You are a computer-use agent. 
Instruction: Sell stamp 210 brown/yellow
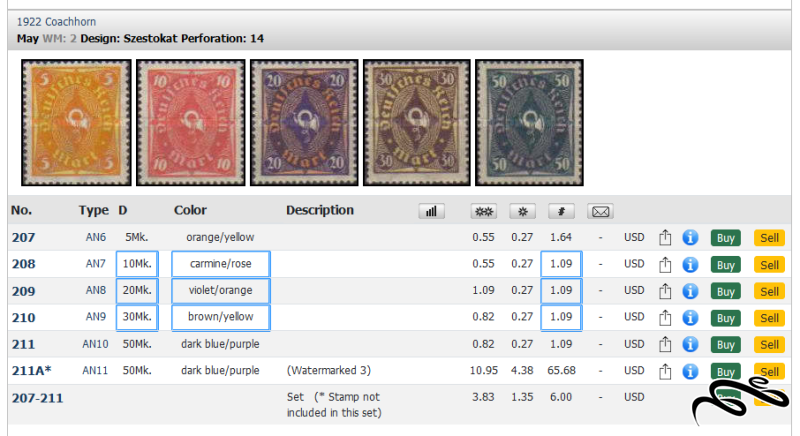tap(769, 318)
